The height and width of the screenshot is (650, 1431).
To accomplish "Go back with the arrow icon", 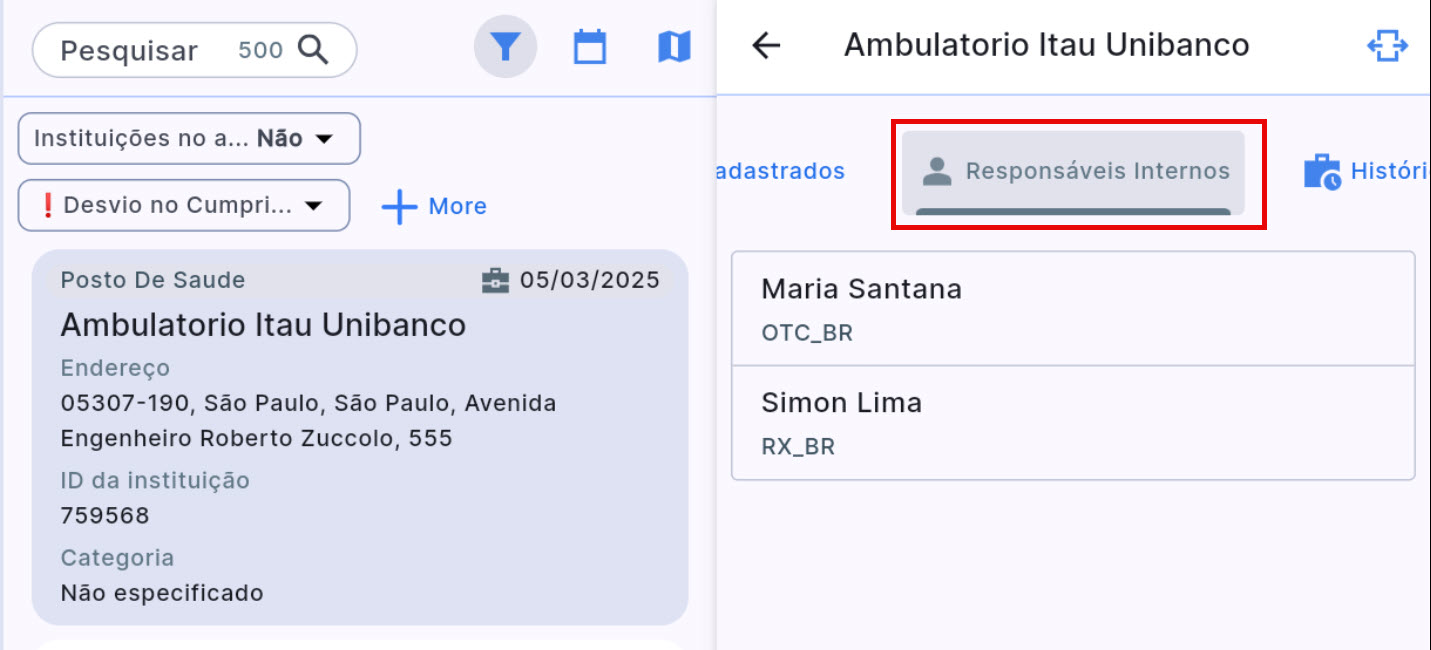I will 766,45.
